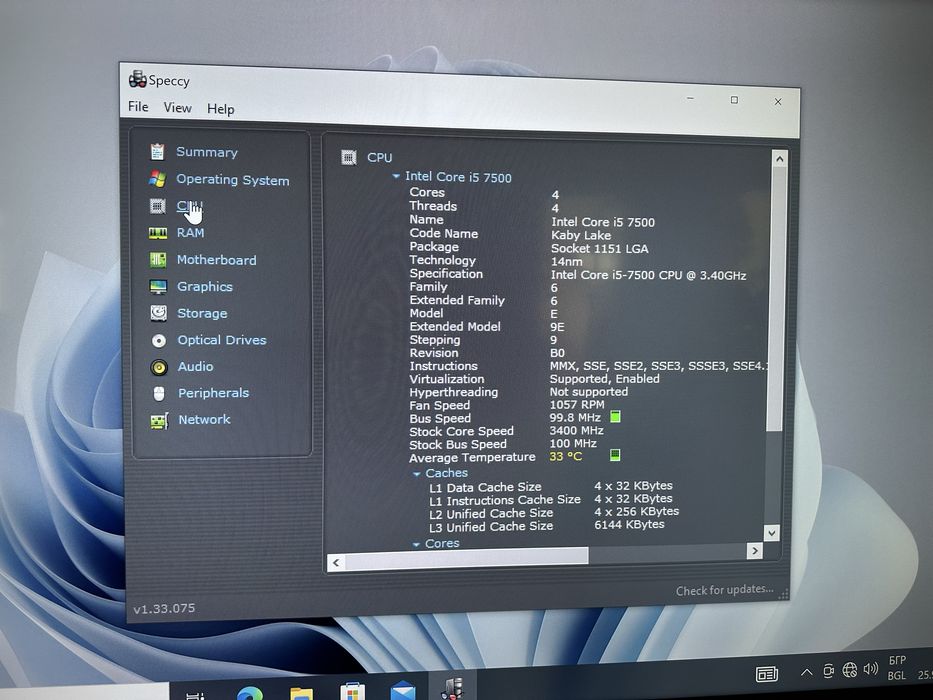The width and height of the screenshot is (933, 700).
Task: Open the View menu
Action: pyautogui.click(x=177, y=108)
